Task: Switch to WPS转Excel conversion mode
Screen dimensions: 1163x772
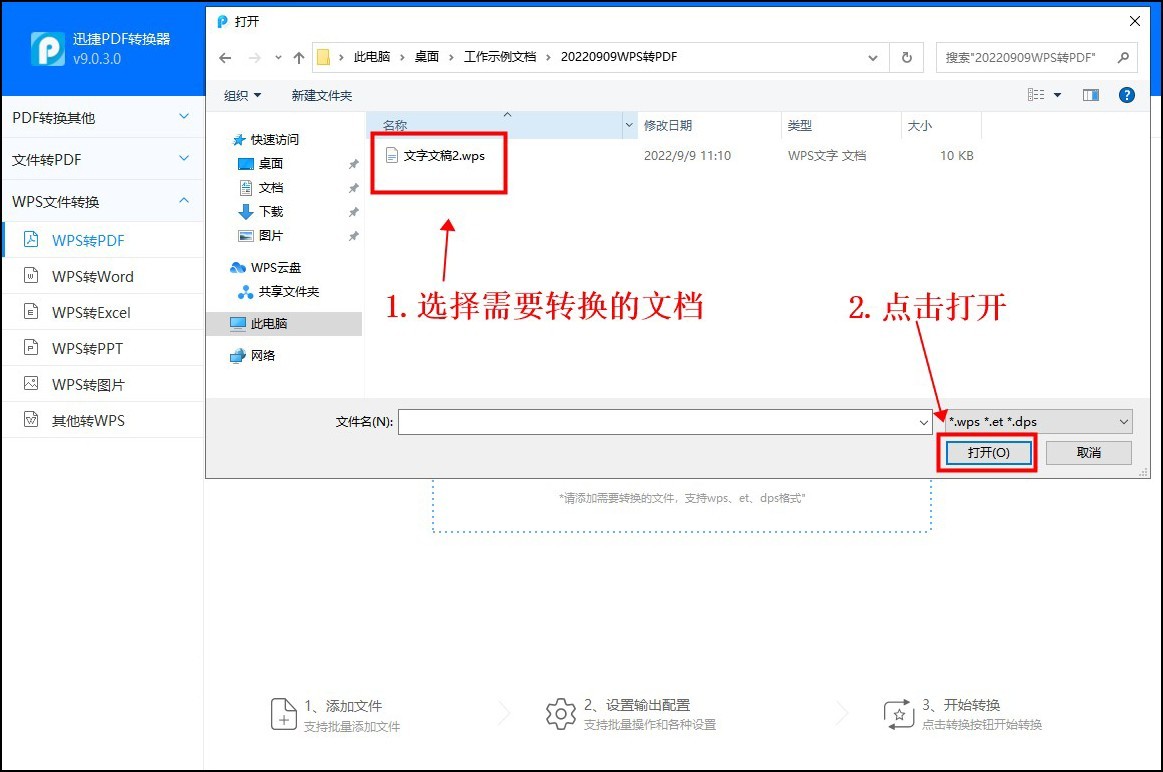Action: 93,312
